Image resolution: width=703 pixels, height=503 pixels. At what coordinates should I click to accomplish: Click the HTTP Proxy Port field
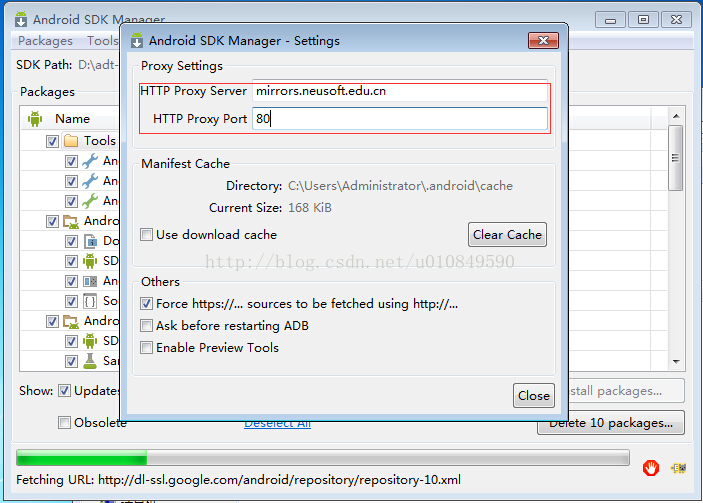399,119
